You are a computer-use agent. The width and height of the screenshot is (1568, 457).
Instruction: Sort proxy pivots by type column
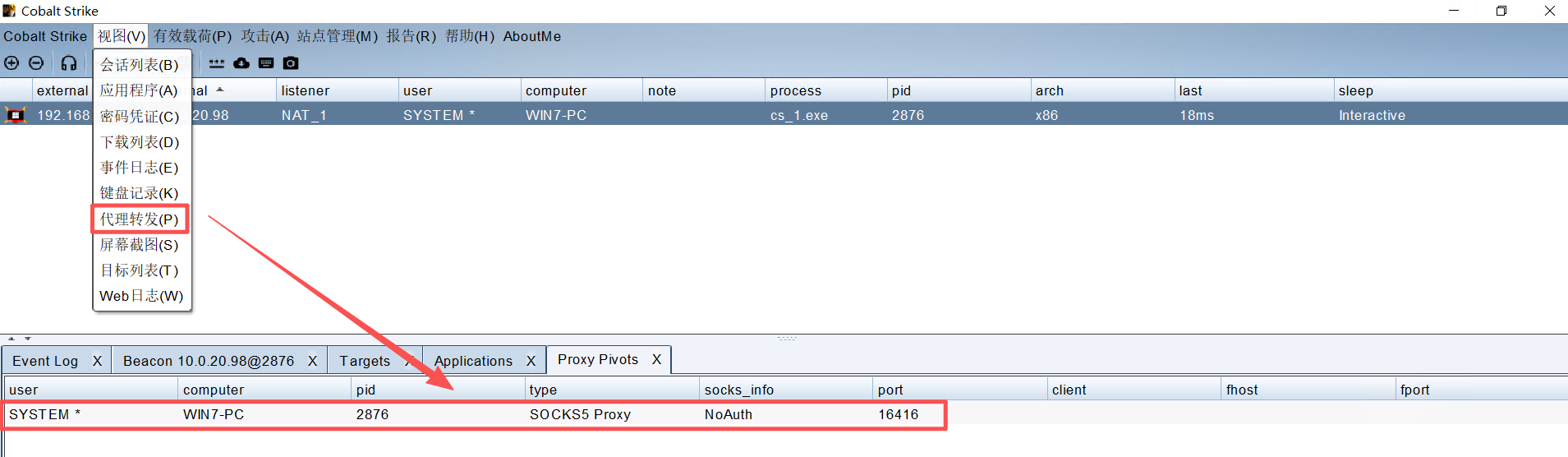pos(611,390)
